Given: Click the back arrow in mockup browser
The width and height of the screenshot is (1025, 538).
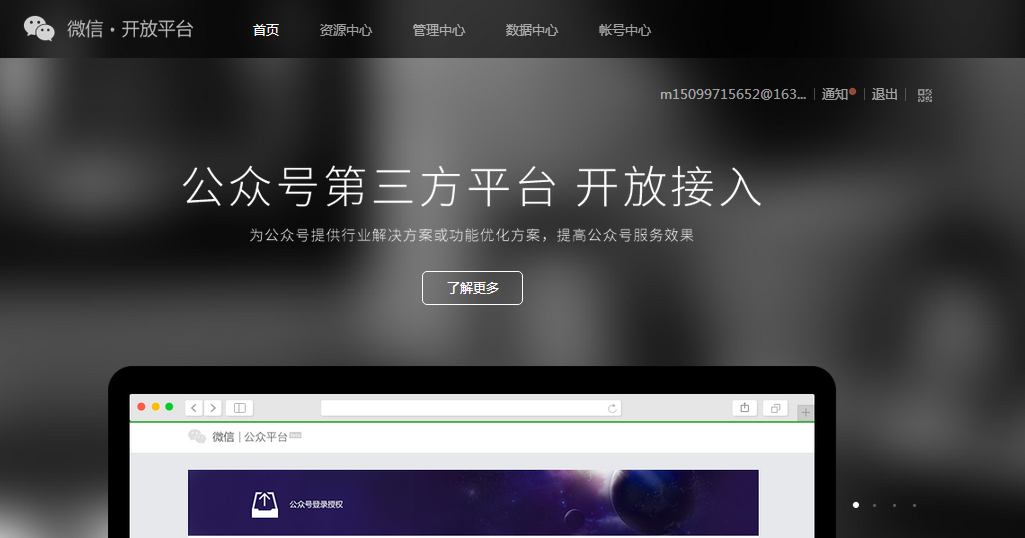Looking at the screenshot, I should click(193, 408).
